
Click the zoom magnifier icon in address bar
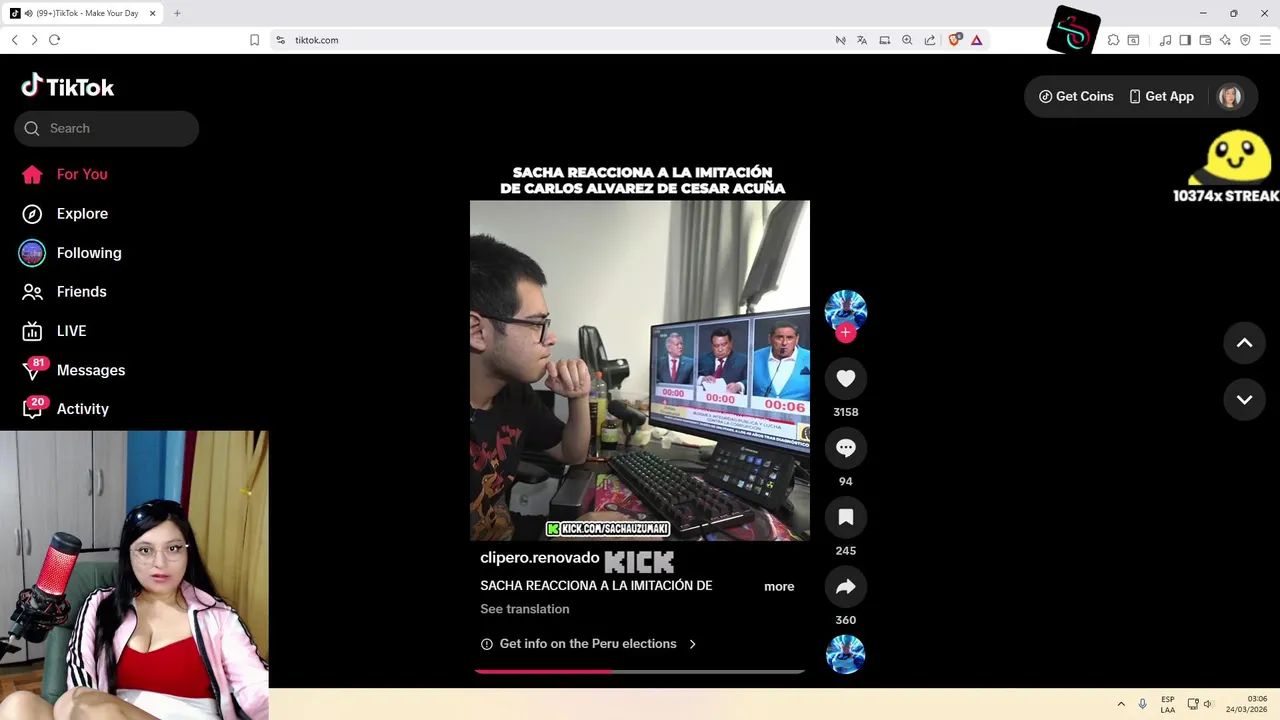pos(907,40)
